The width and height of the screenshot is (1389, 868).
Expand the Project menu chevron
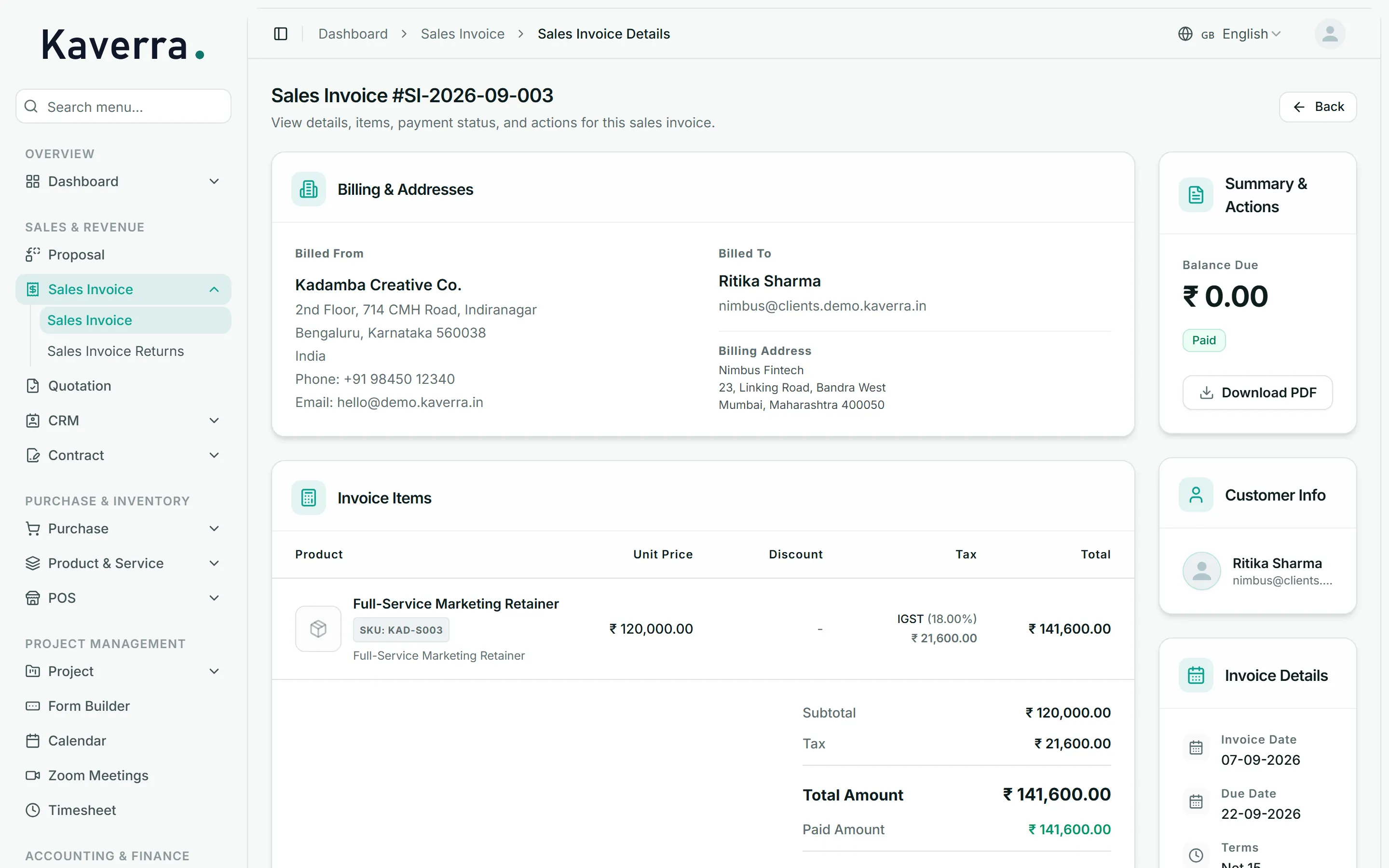pyautogui.click(x=214, y=671)
